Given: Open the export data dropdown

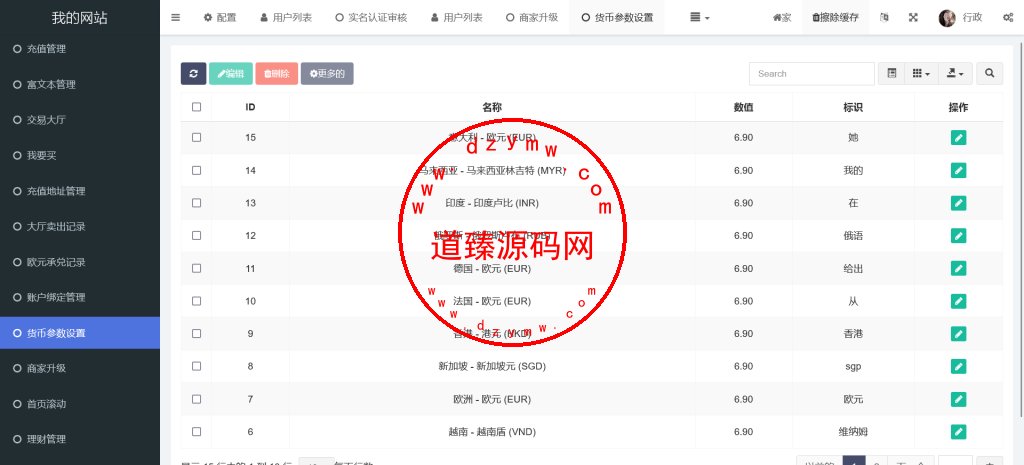Looking at the screenshot, I should [955, 74].
